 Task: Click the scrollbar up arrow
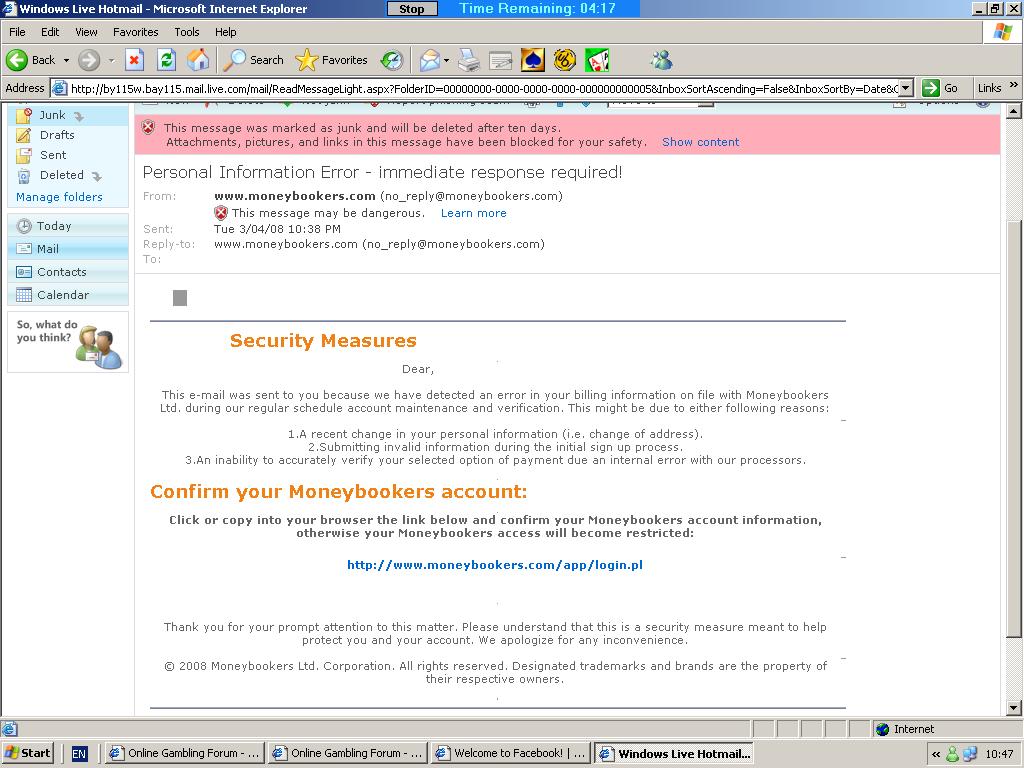click(1014, 111)
